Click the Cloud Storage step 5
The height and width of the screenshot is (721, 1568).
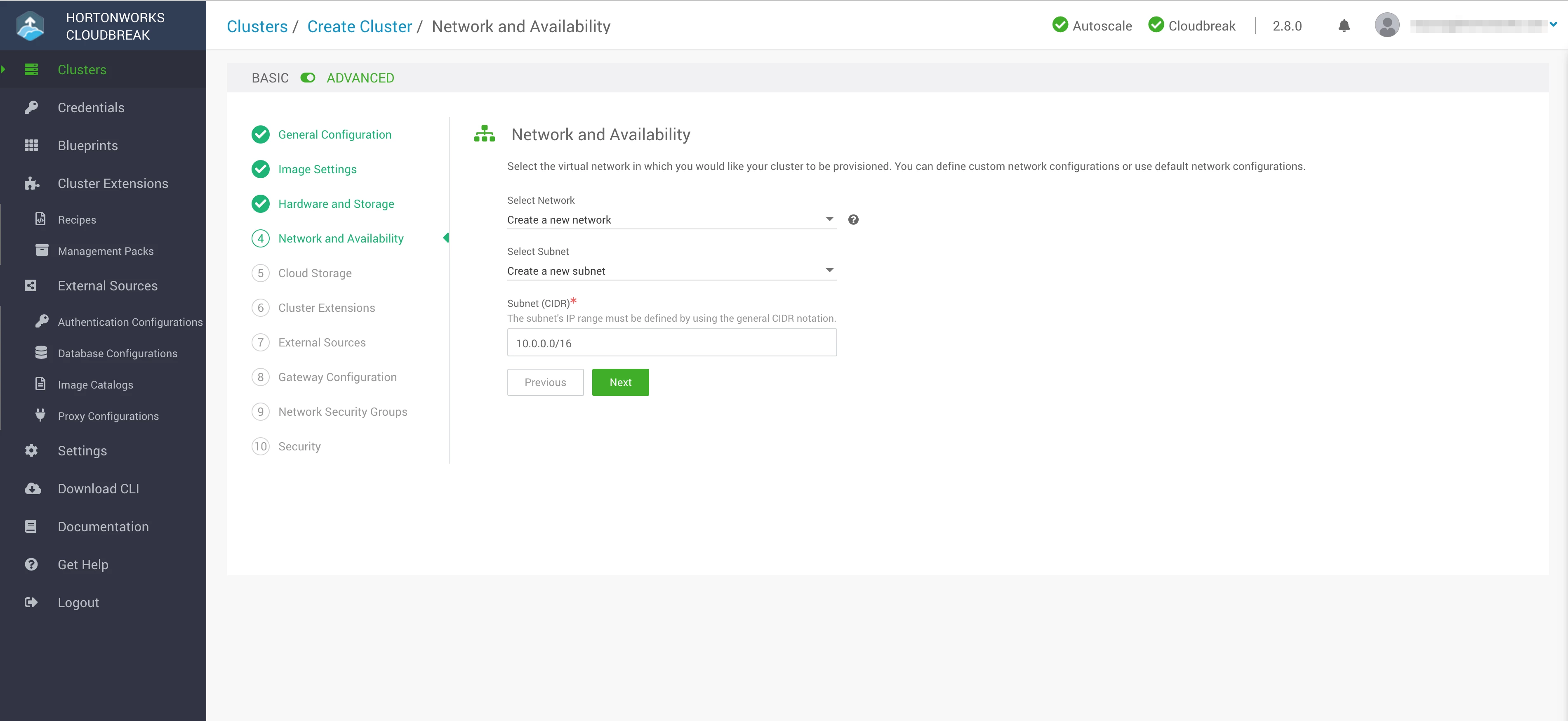(301, 273)
